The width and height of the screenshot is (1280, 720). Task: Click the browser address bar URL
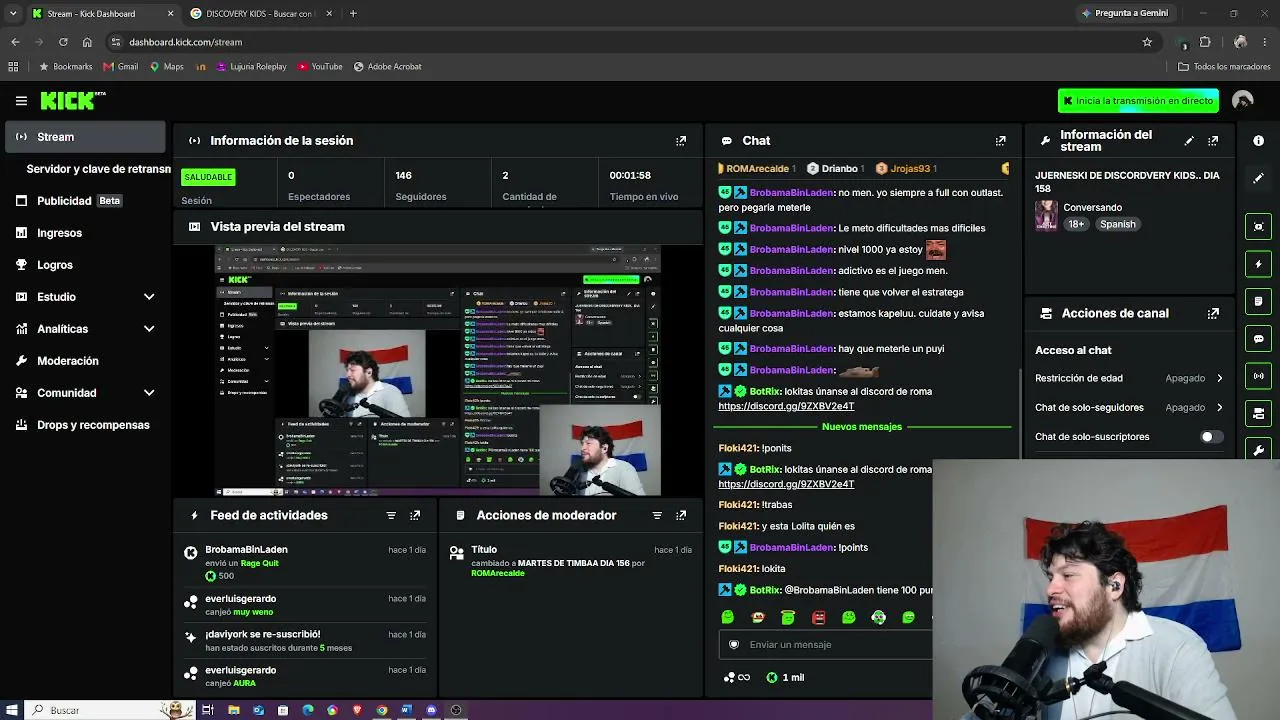[x=186, y=42]
